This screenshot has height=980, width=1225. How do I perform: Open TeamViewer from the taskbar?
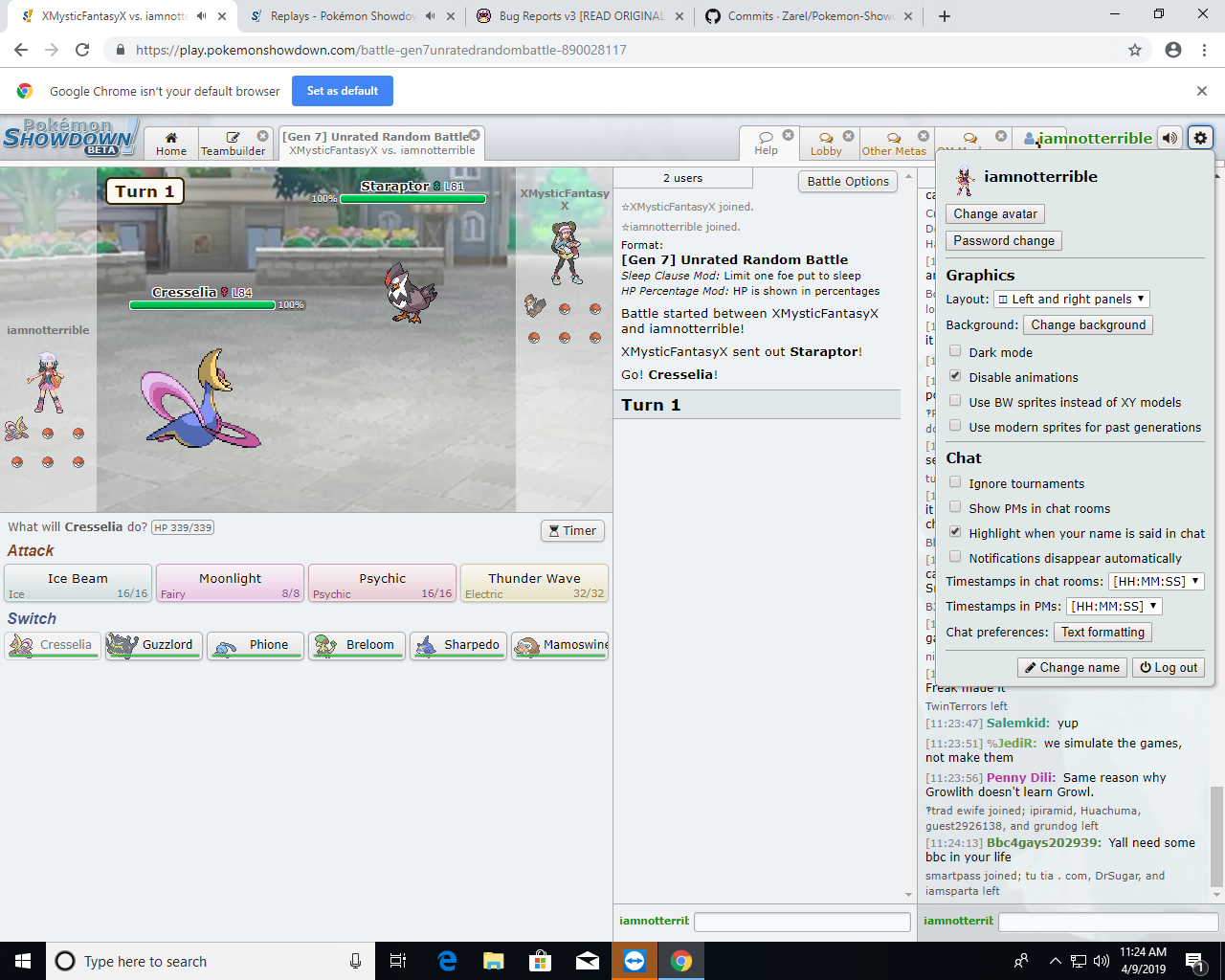pos(635,961)
